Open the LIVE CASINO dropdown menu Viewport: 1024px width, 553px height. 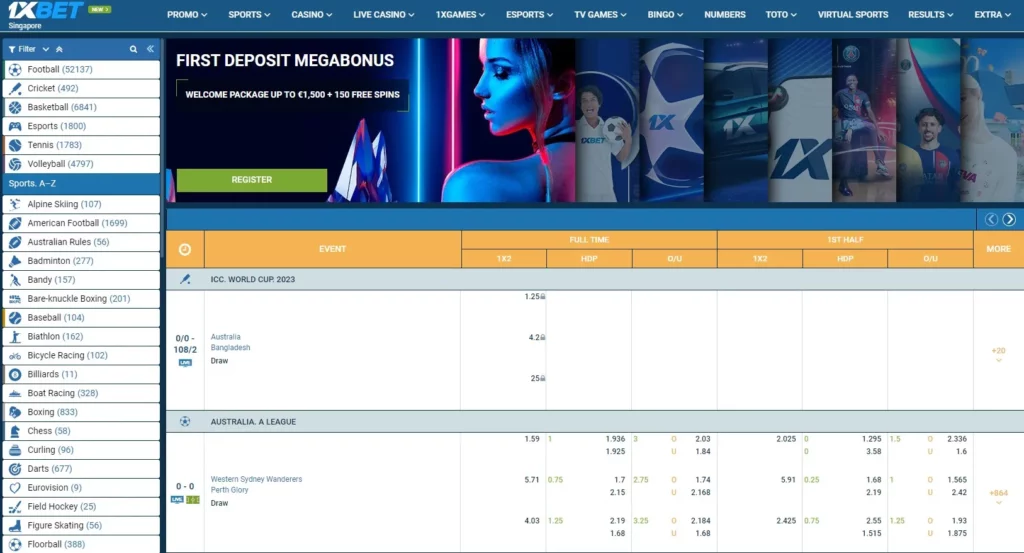click(383, 14)
